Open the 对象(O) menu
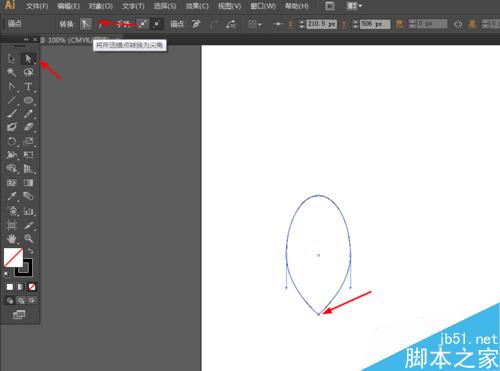The width and height of the screenshot is (500, 371). [x=101, y=6]
